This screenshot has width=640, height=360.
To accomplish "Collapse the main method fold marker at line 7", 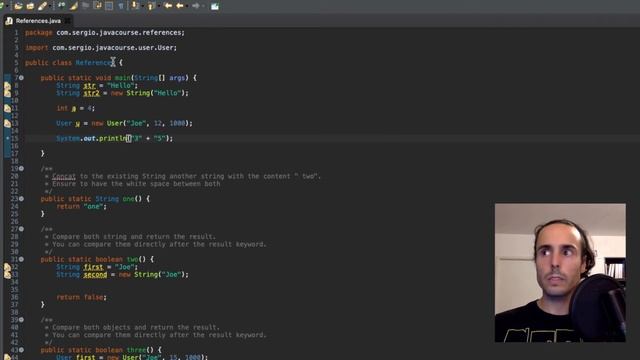I will coord(21,78).
